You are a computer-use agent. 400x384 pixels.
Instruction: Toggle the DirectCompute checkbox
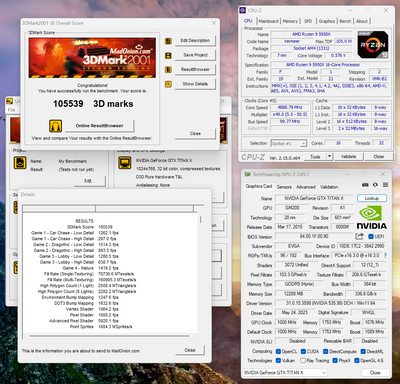(x=325, y=351)
